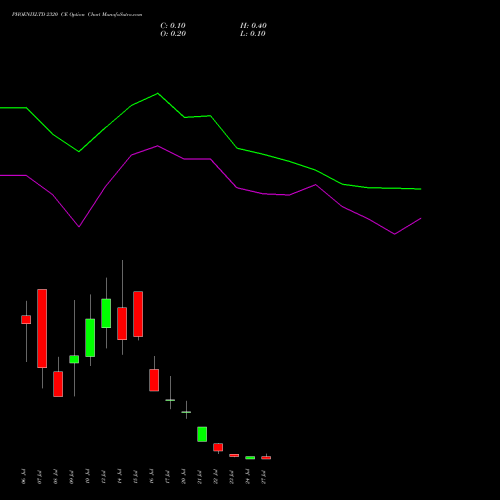Click the green candlestick for 13 Jul
Viewport: 500px width, 500px height.
point(106,313)
